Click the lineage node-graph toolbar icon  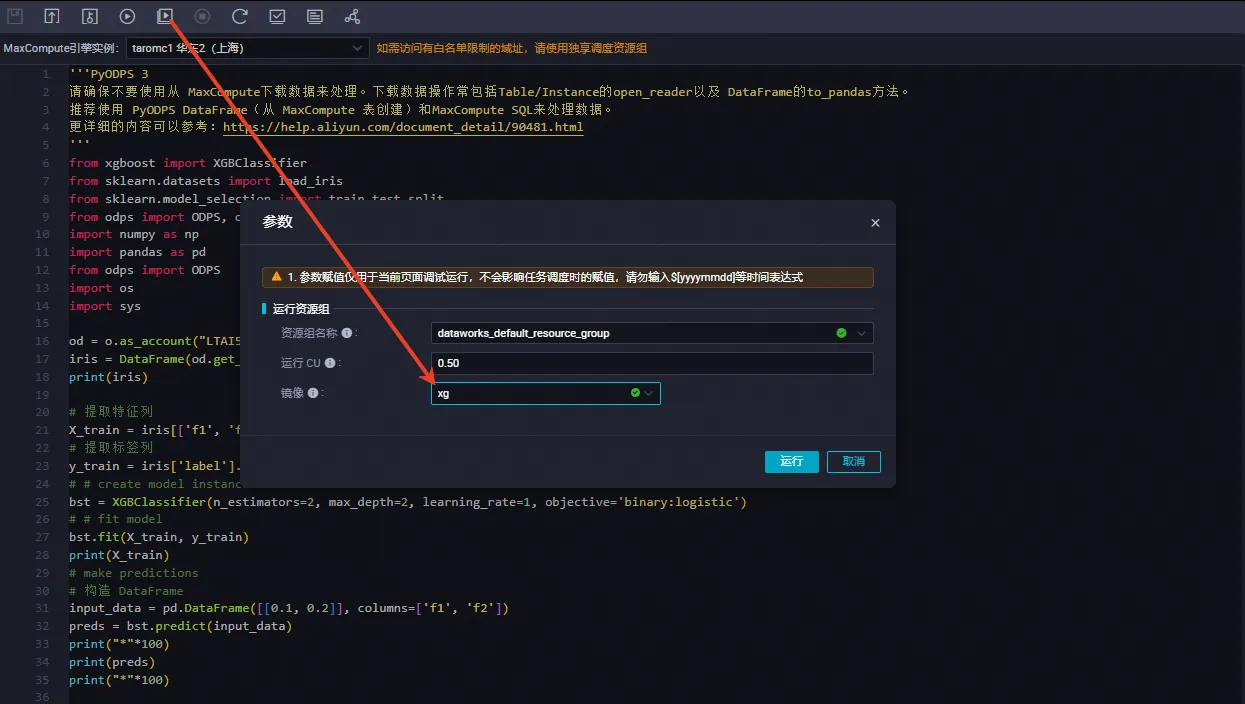click(x=352, y=16)
